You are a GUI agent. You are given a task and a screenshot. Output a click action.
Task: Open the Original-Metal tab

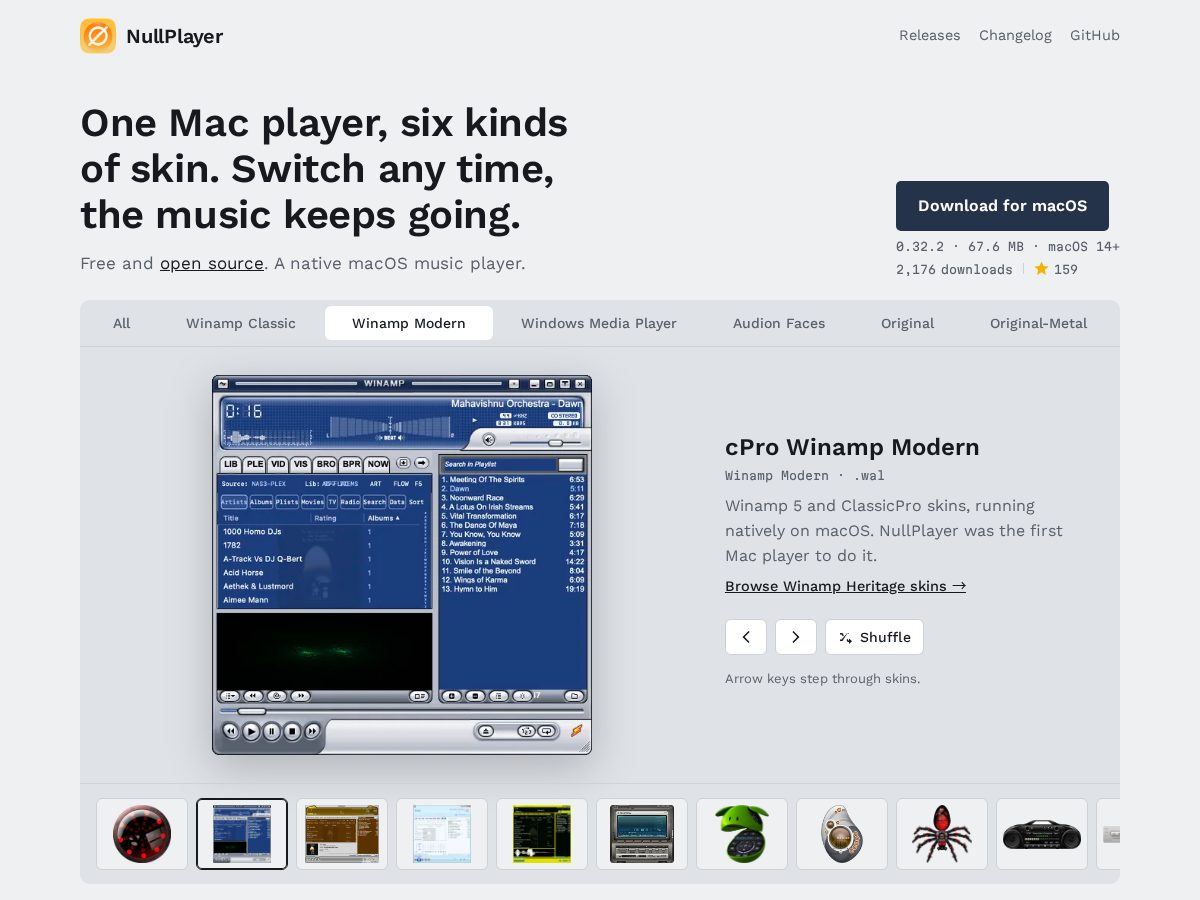(x=1039, y=323)
